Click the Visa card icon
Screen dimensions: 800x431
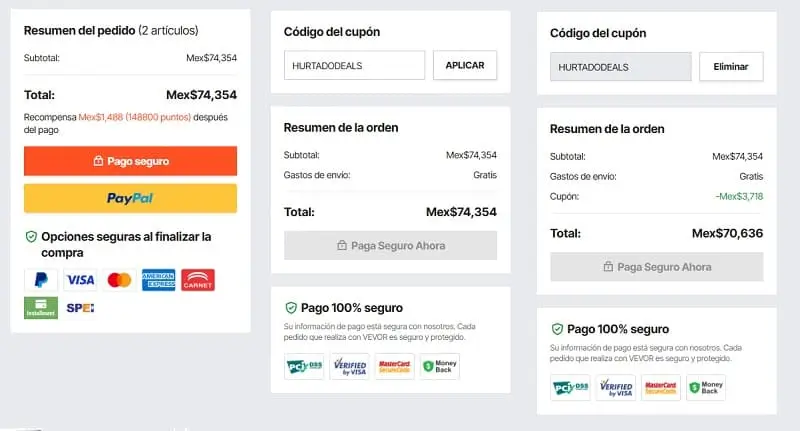click(x=80, y=280)
